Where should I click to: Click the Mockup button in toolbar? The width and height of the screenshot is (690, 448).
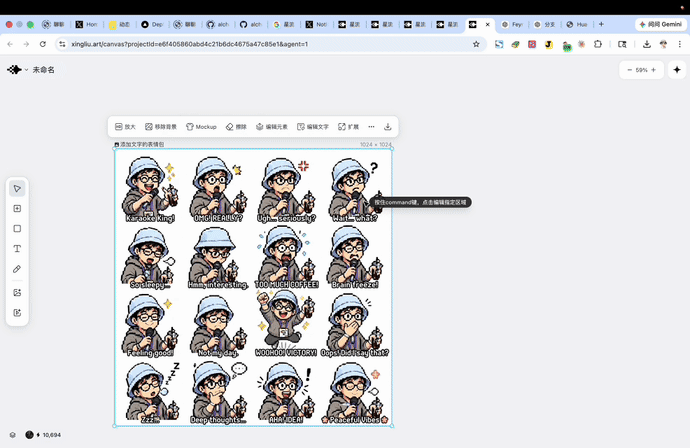click(x=201, y=127)
